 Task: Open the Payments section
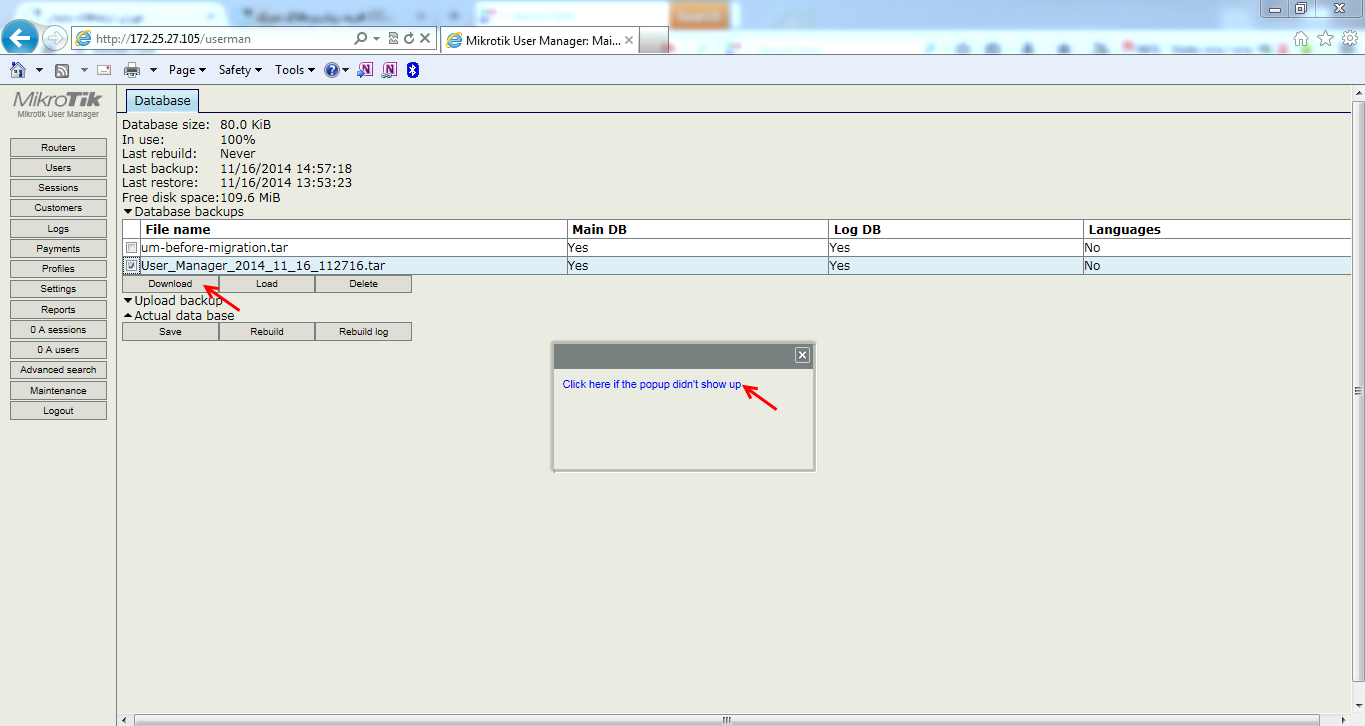point(58,248)
